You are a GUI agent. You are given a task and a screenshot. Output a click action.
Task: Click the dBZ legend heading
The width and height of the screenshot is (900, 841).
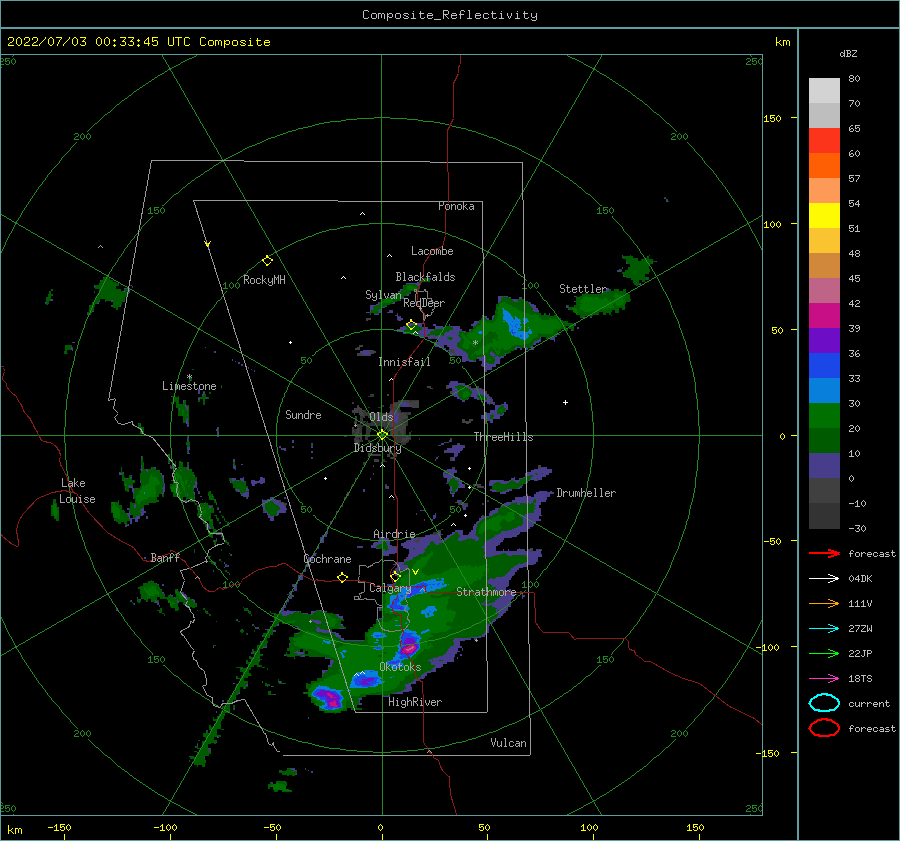[848, 53]
